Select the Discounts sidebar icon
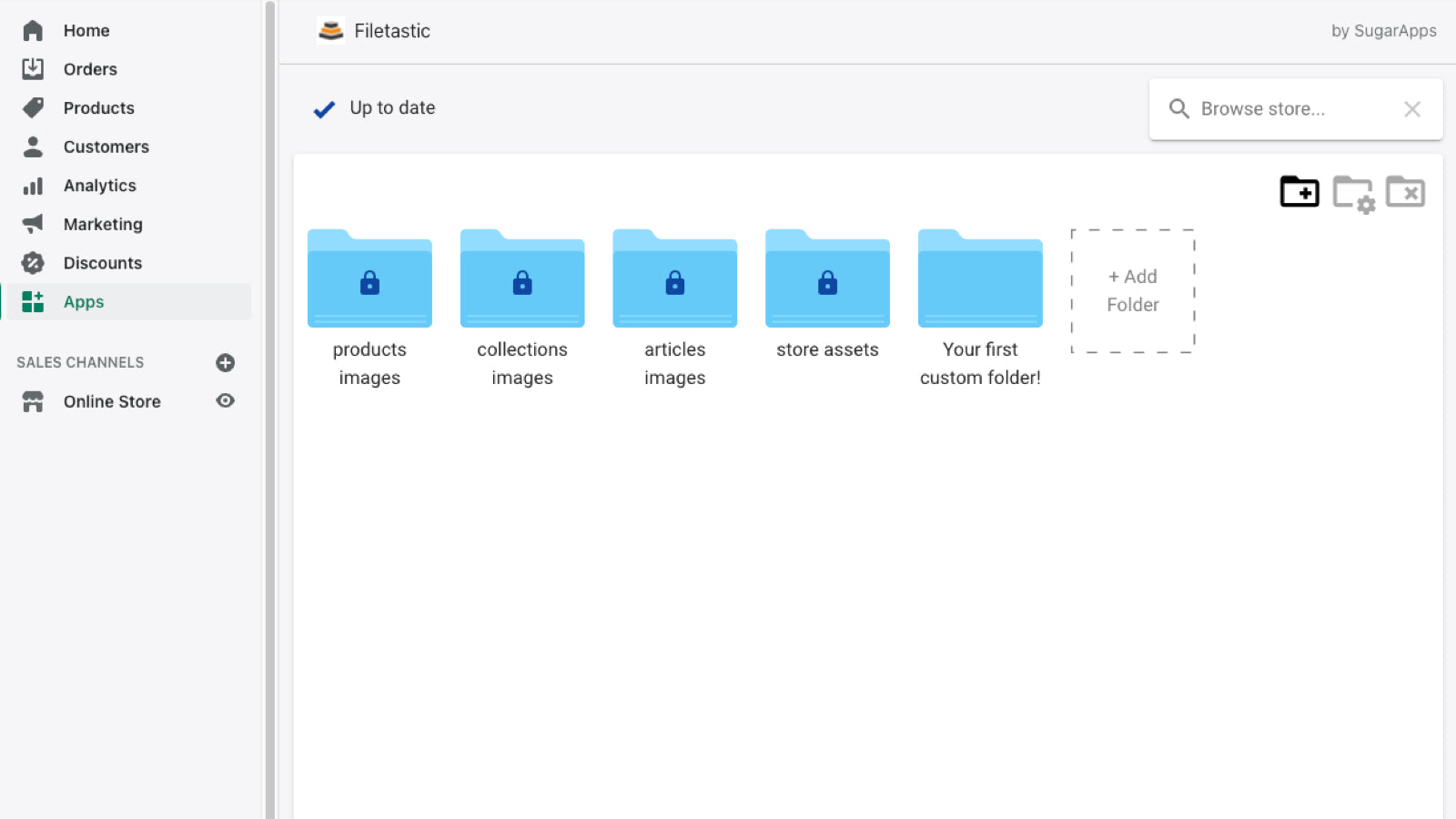1456x819 pixels. coord(33,263)
